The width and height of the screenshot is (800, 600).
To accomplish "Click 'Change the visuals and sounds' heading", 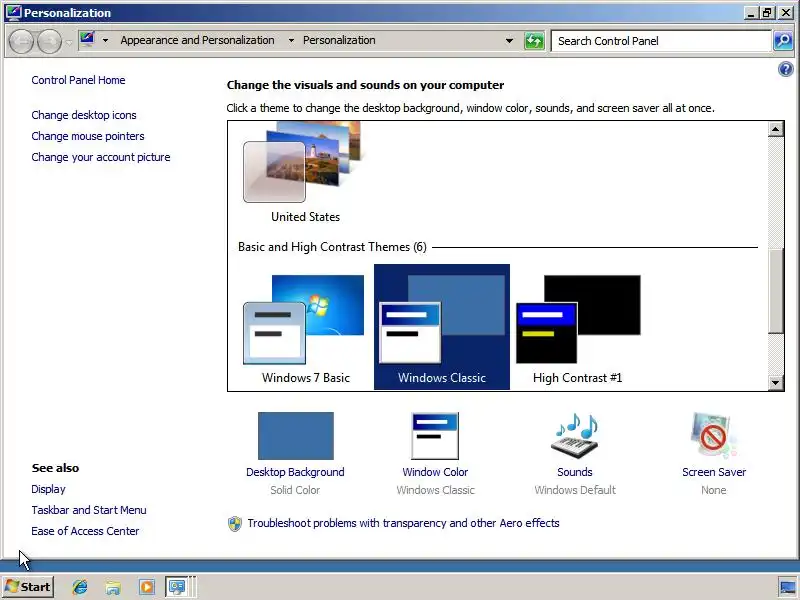I will click(x=365, y=85).
